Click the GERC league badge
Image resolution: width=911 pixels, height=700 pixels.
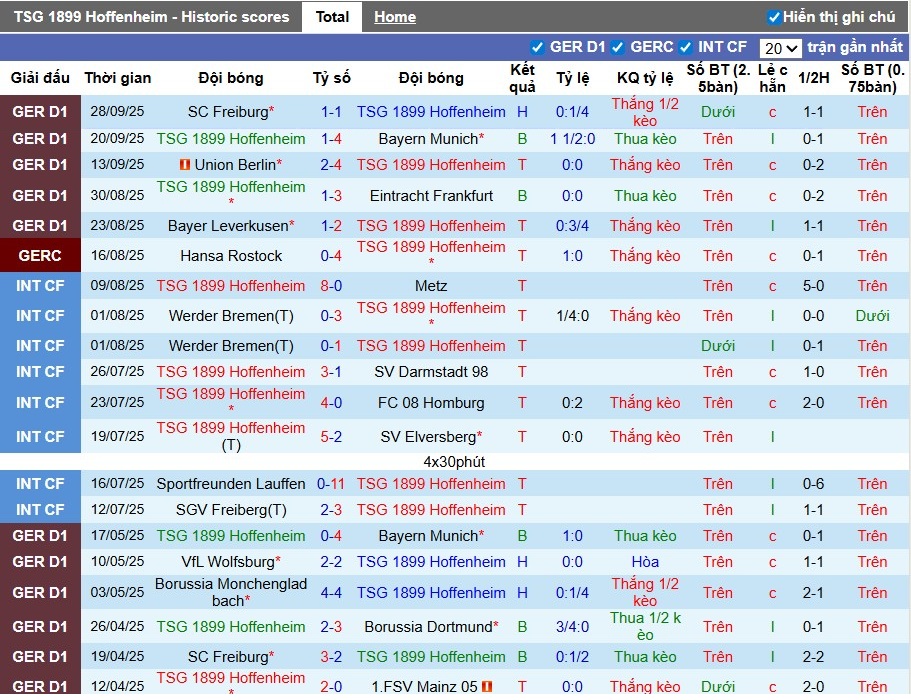pos(40,256)
